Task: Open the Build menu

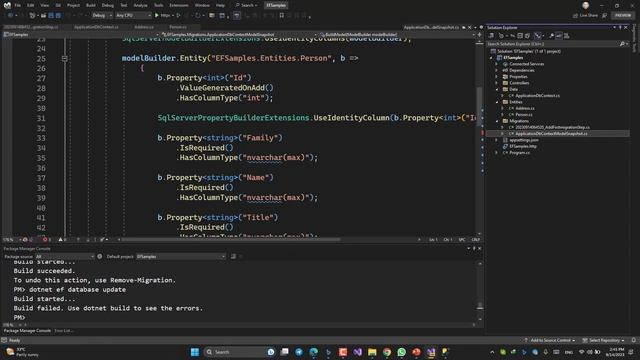Action: click(91, 5)
